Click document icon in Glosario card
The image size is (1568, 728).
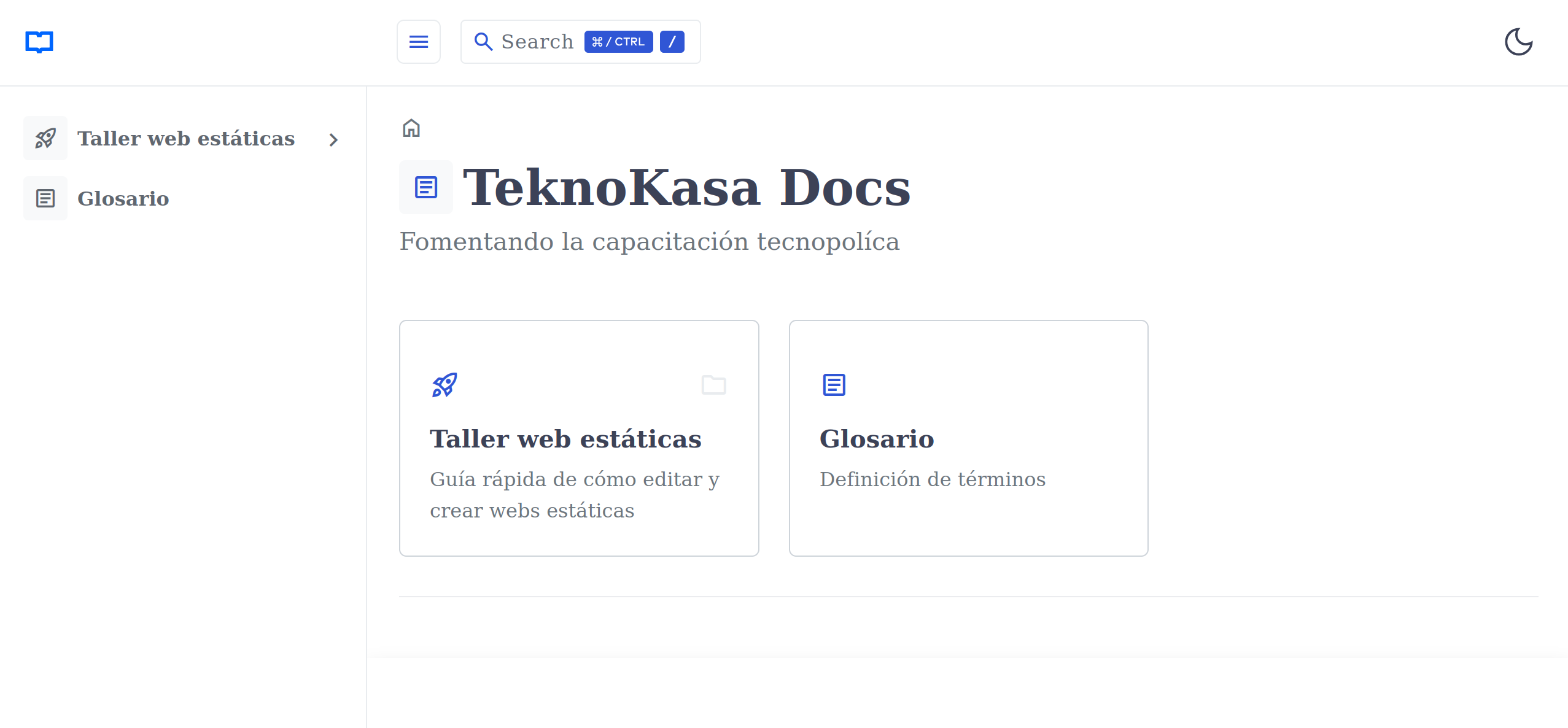click(x=834, y=385)
